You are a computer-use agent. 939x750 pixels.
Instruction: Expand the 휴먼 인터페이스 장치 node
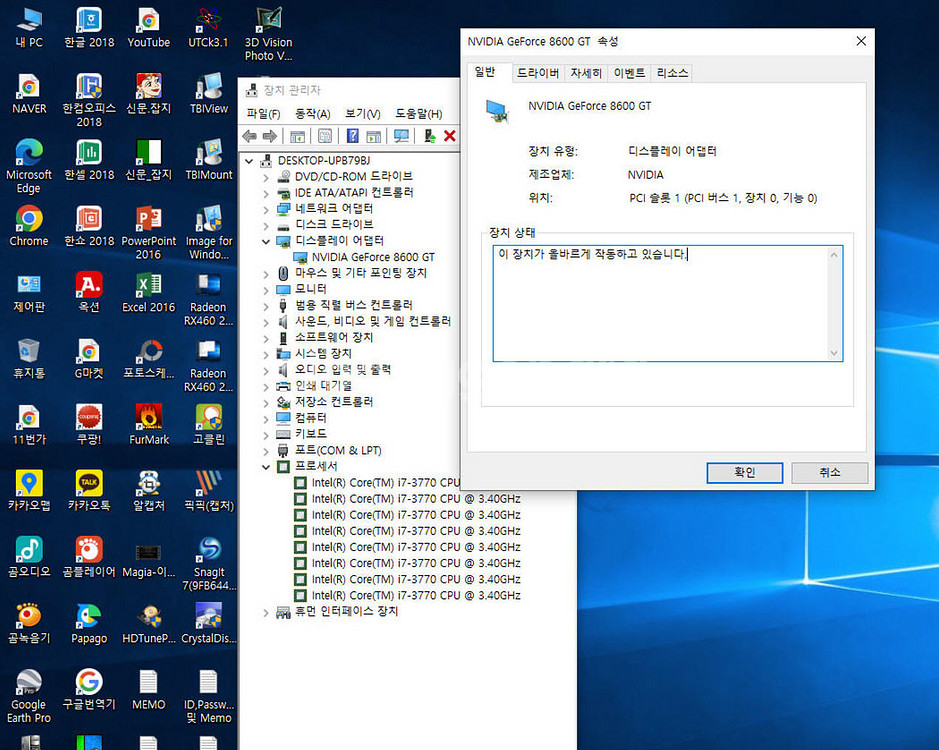coord(266,612)
